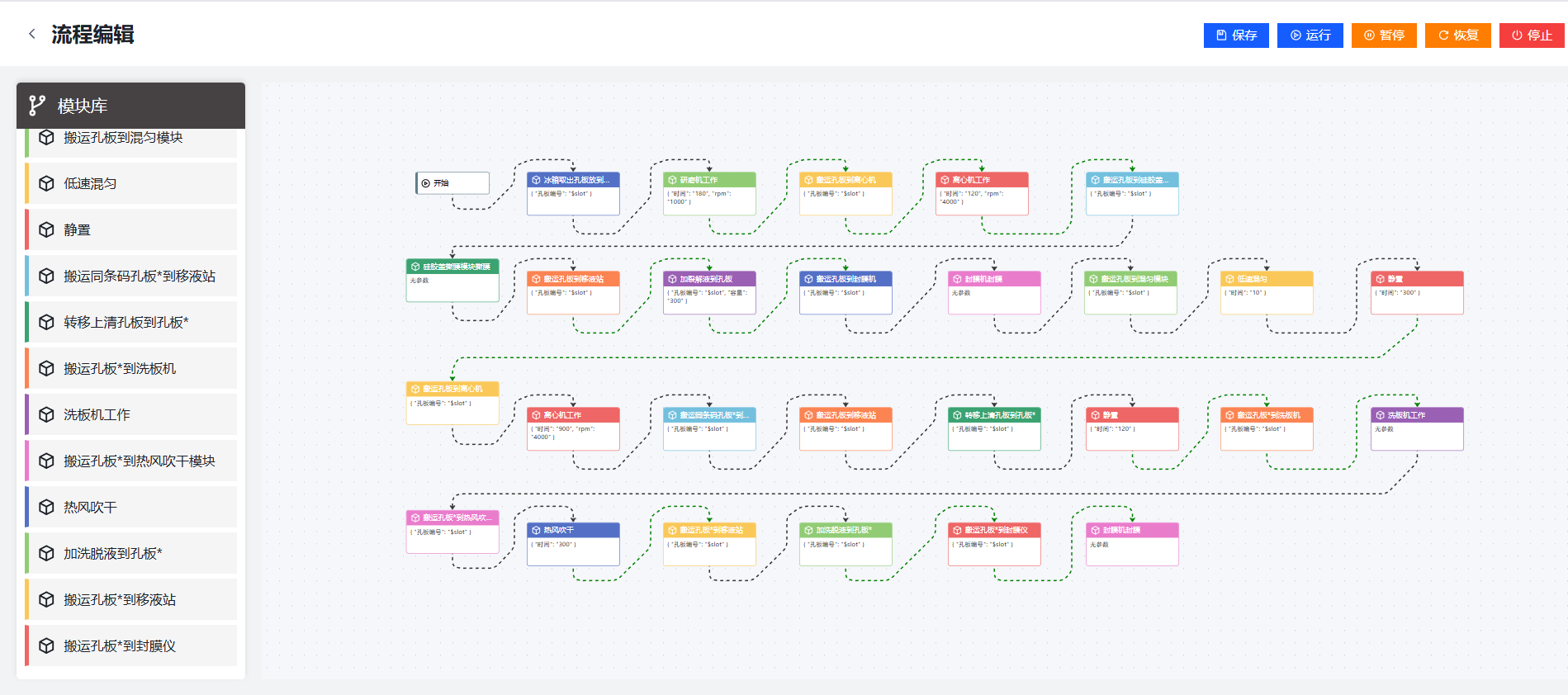Screen dimensions: 1568x695
Task: Select the purple 洗板机工作 node icon on canvas
Action: click(1380, 415)
